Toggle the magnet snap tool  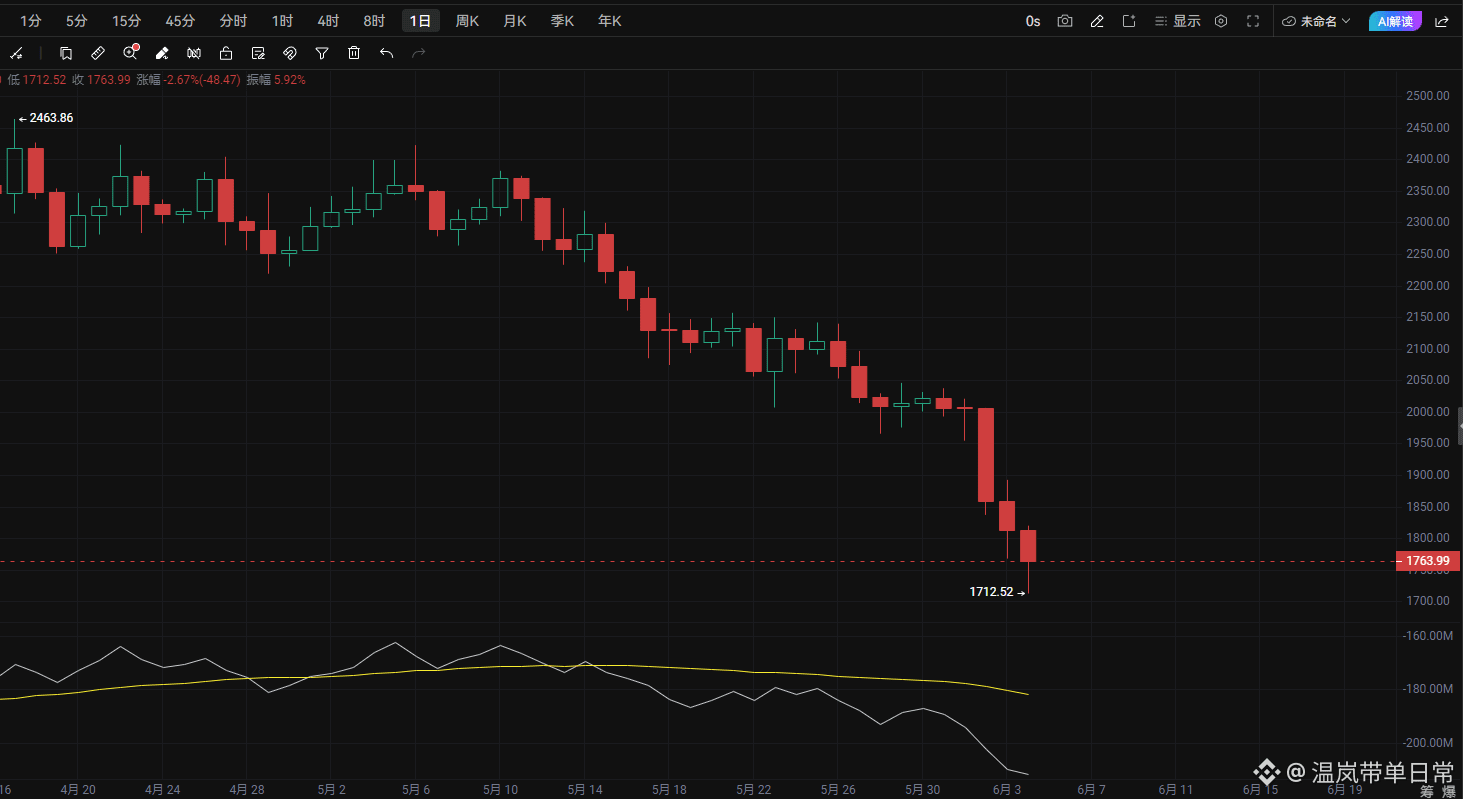[290, 53]
